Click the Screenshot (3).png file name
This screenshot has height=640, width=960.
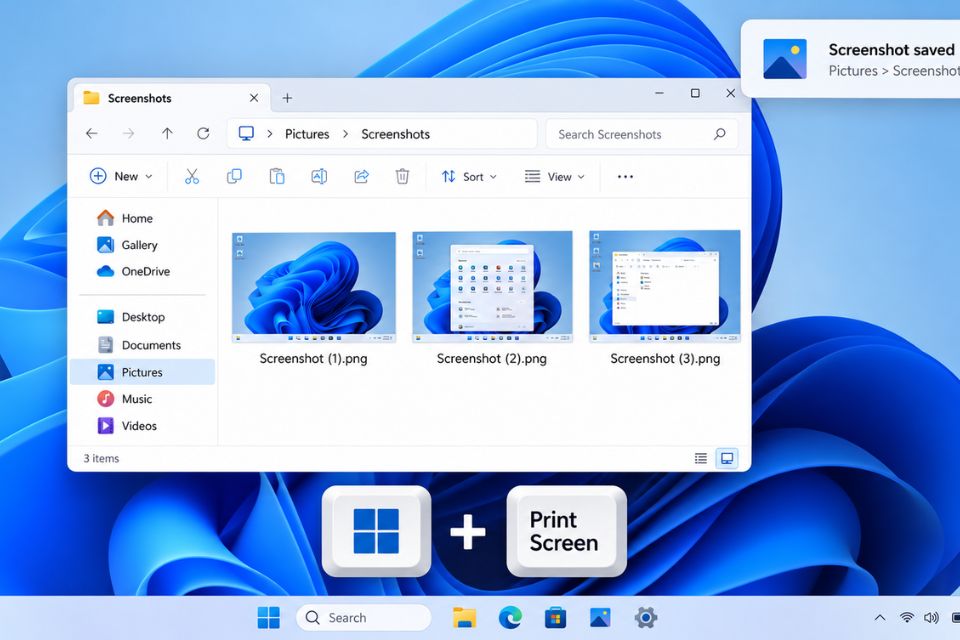(x=665, y=358)
